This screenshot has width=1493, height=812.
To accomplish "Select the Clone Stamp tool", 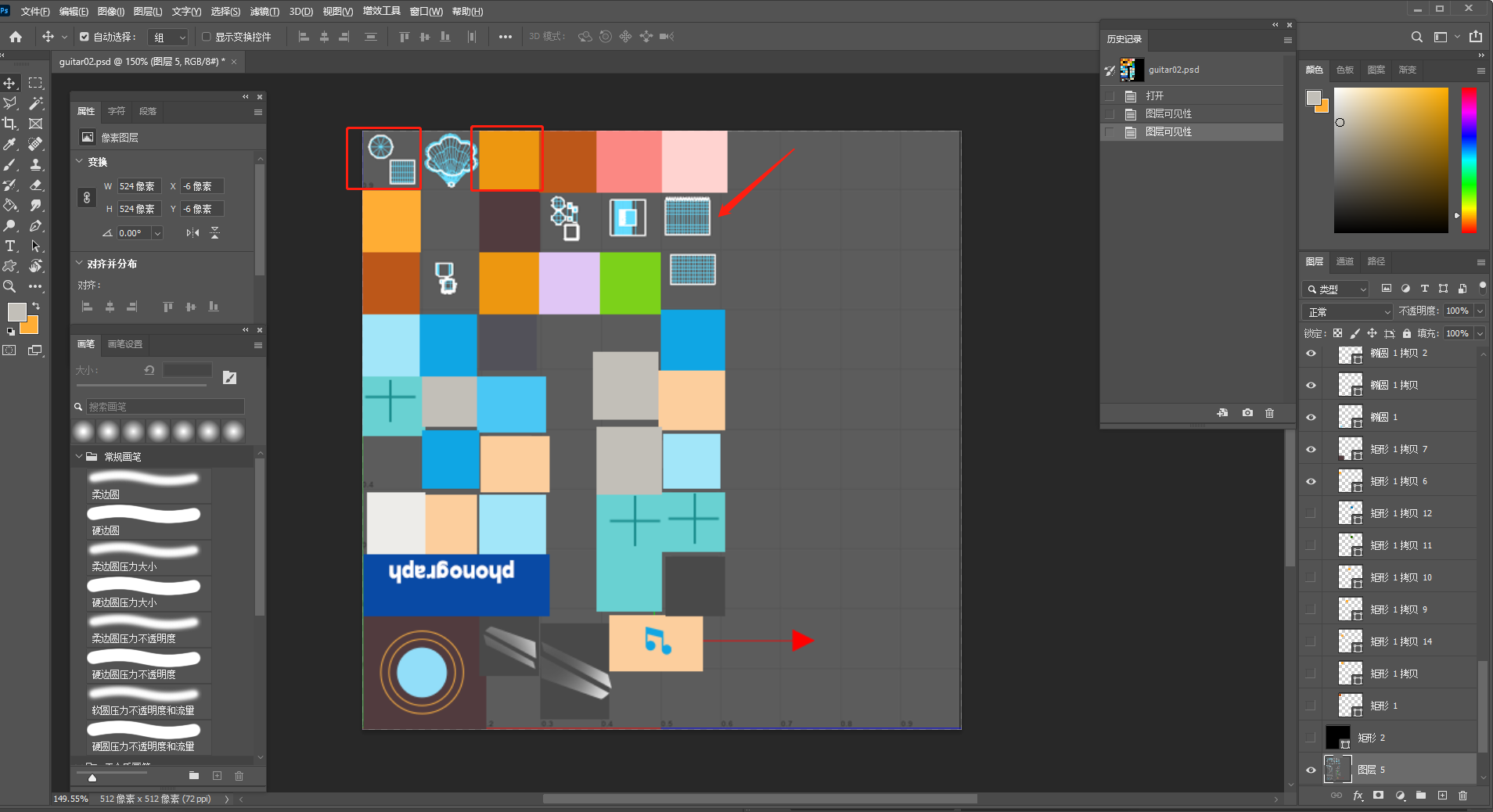I will point(35,164).
